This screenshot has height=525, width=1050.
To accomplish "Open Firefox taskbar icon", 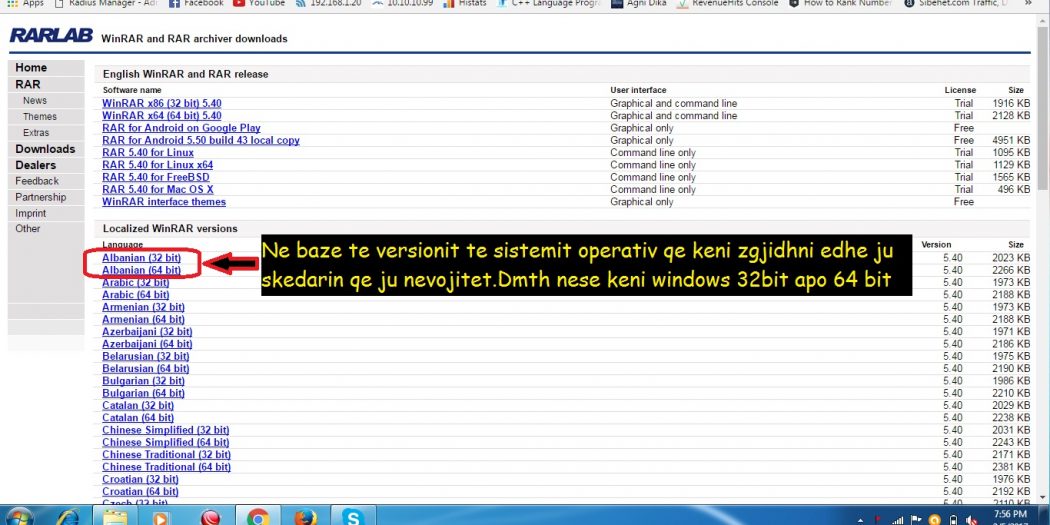I will point(305,518).
